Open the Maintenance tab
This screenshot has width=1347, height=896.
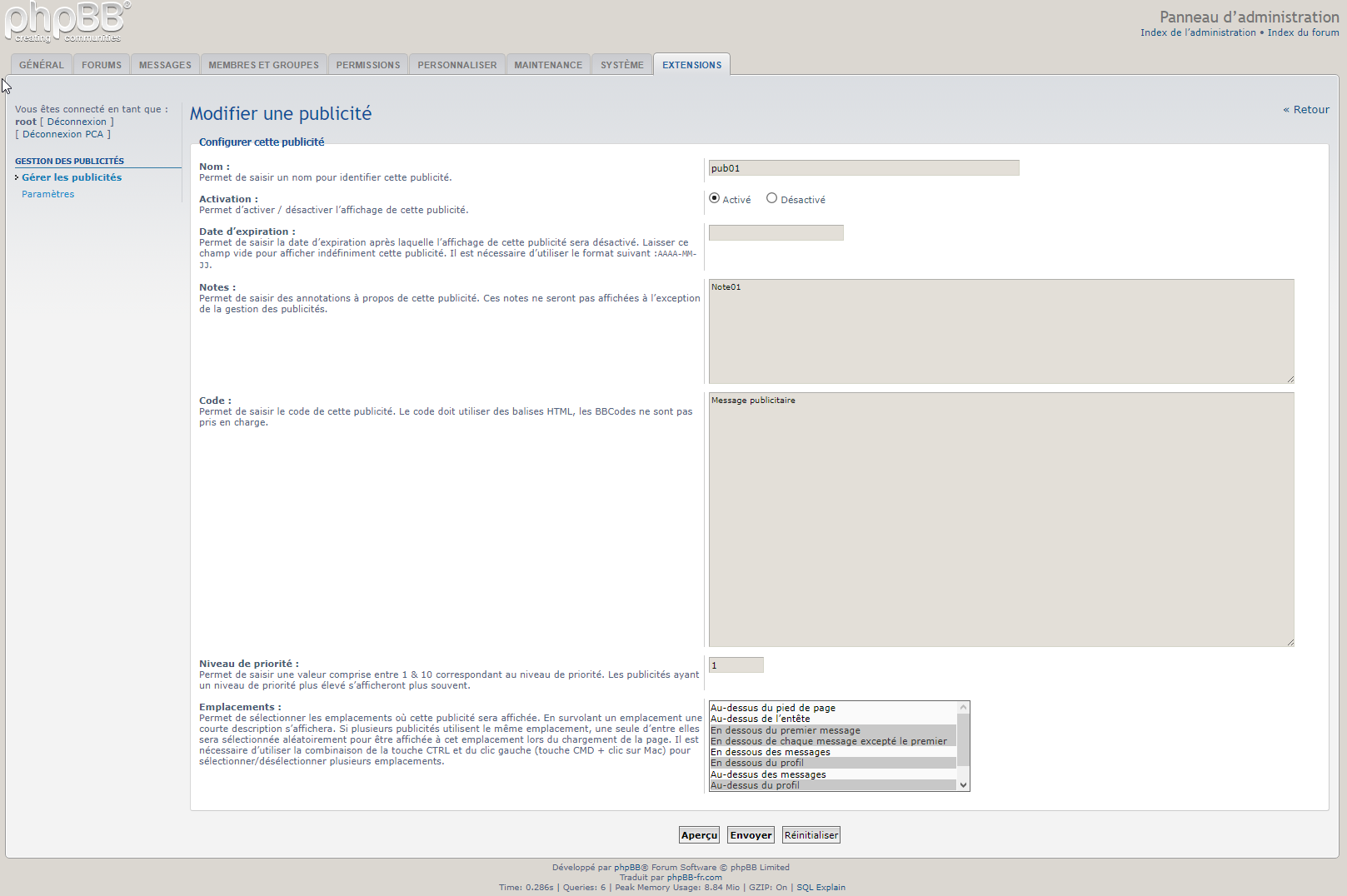[548, 65]
